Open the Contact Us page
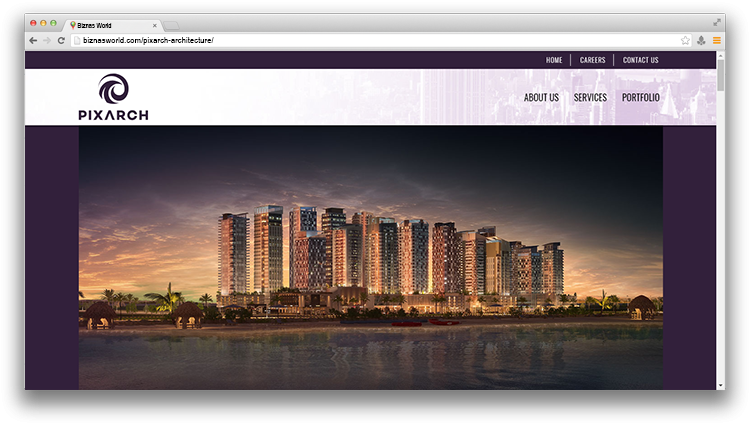This screenshot has height=425, width=750. (x=640, y=60)
